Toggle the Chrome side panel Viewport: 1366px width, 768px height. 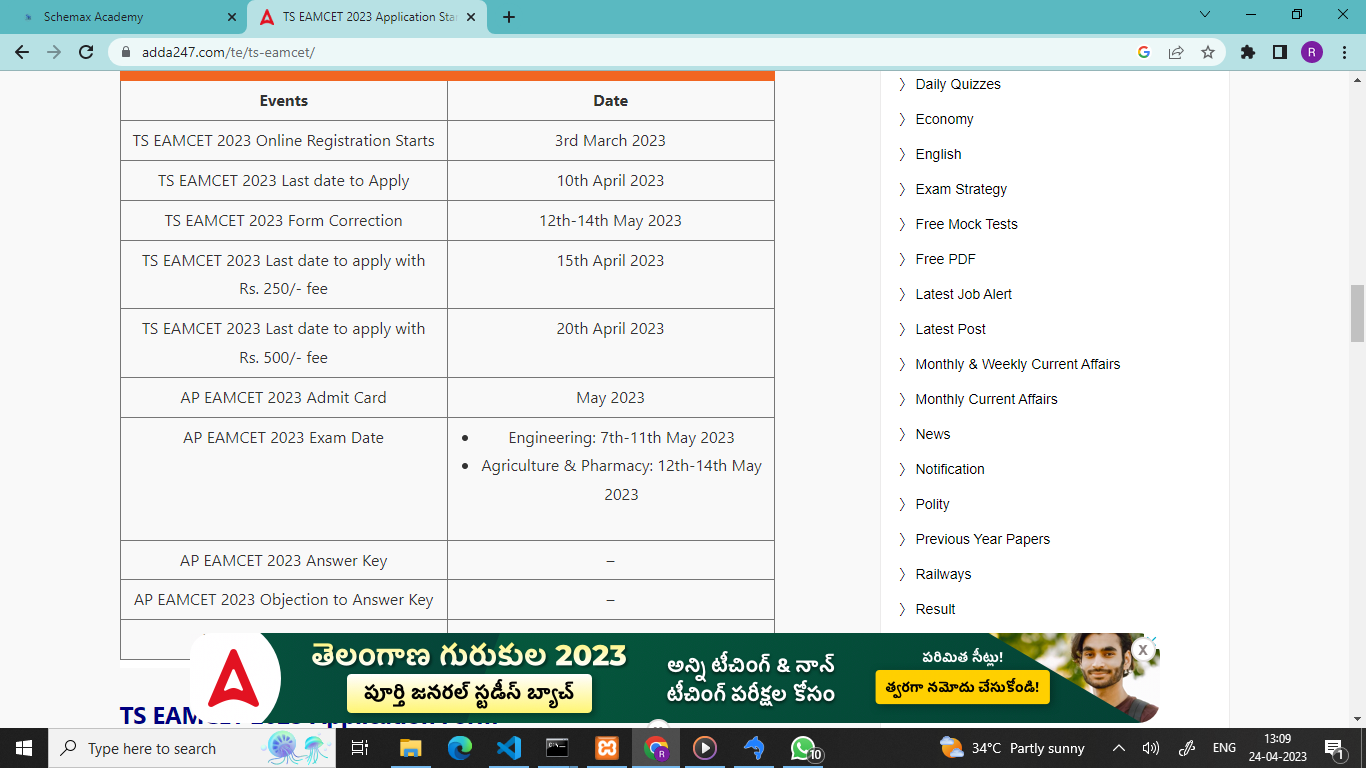1280,52
